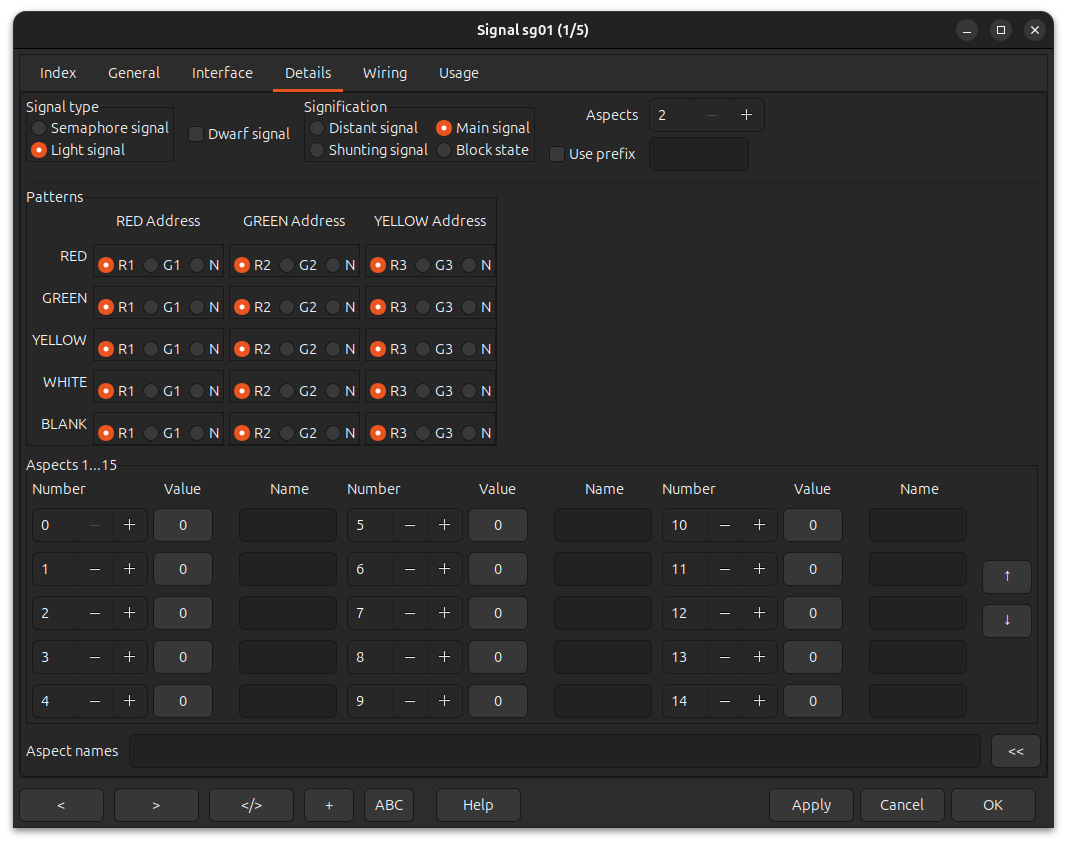Toggle the Use prefix checkbox
This screenshot has width=1067, height=844.
(557, 154)
